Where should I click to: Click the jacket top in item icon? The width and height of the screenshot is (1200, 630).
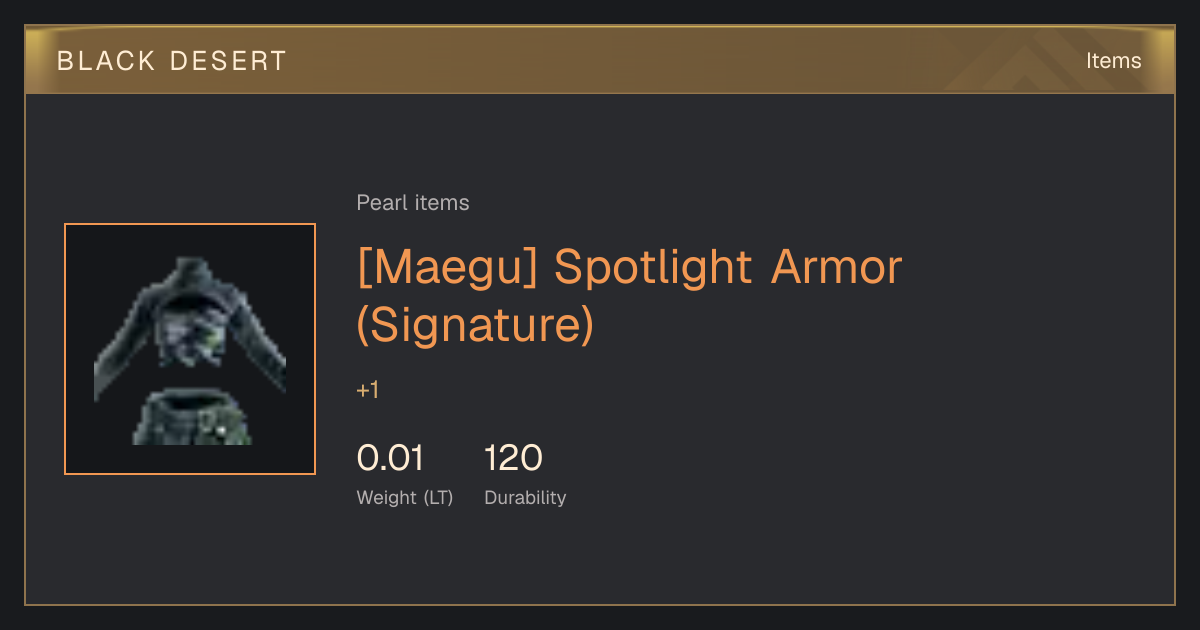[190, 320]
